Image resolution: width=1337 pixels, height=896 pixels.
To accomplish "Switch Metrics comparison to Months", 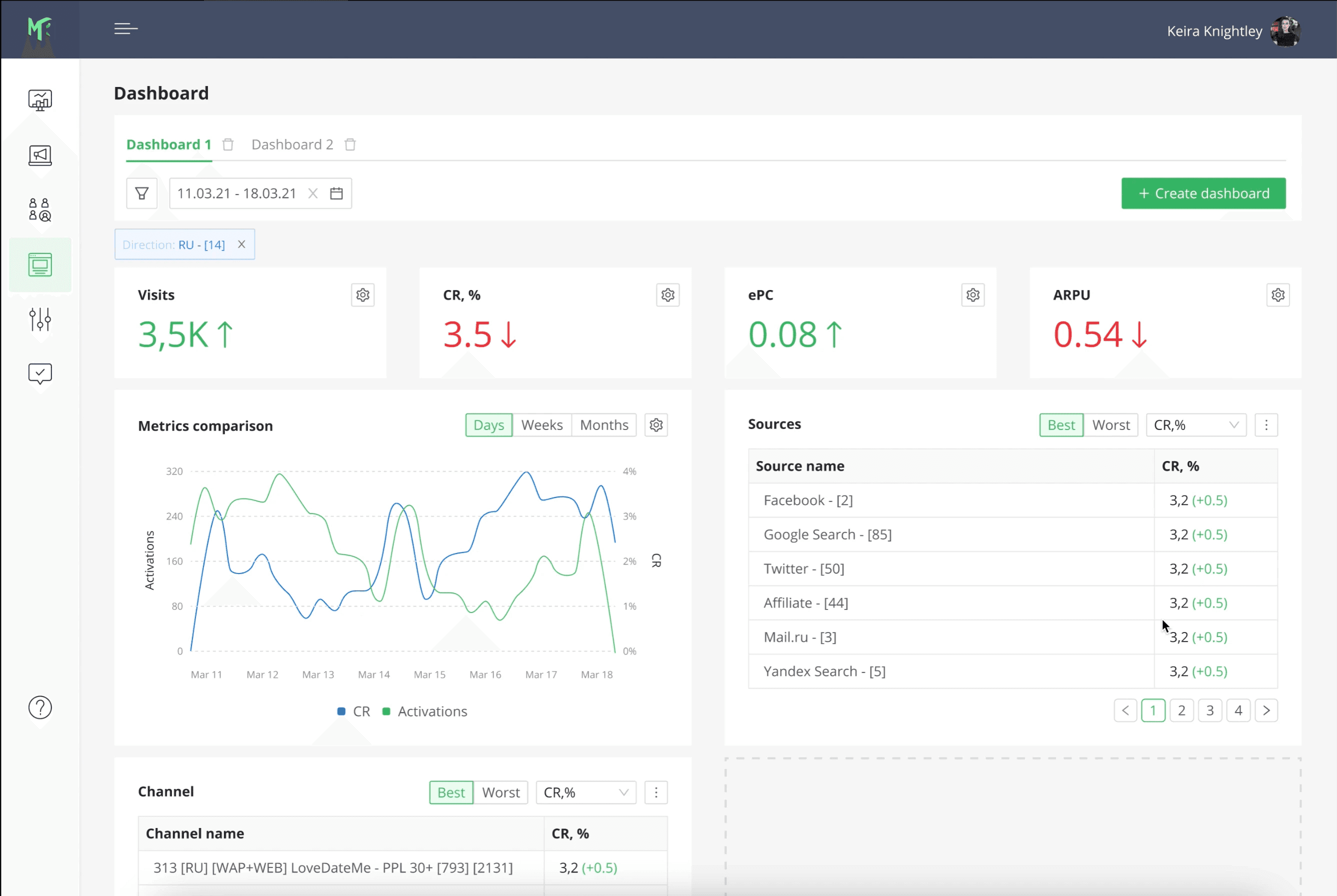I will pos(604,425).
